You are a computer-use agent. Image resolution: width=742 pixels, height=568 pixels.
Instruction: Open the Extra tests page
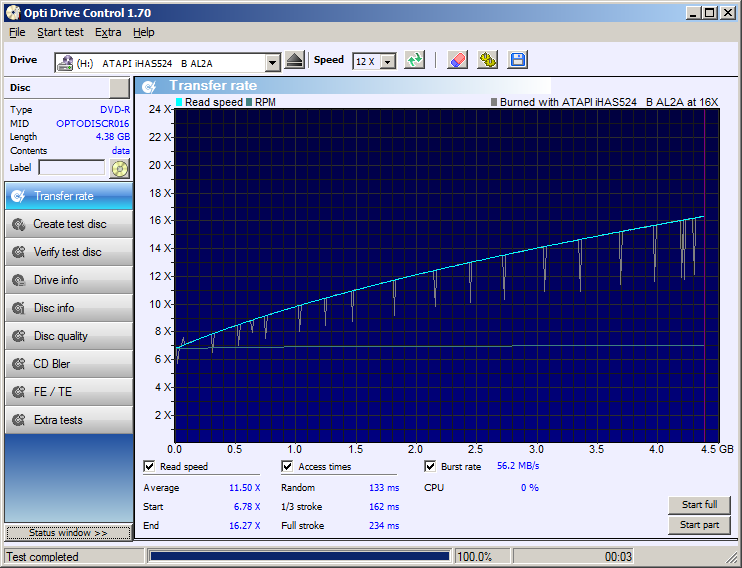coord(69,419)
